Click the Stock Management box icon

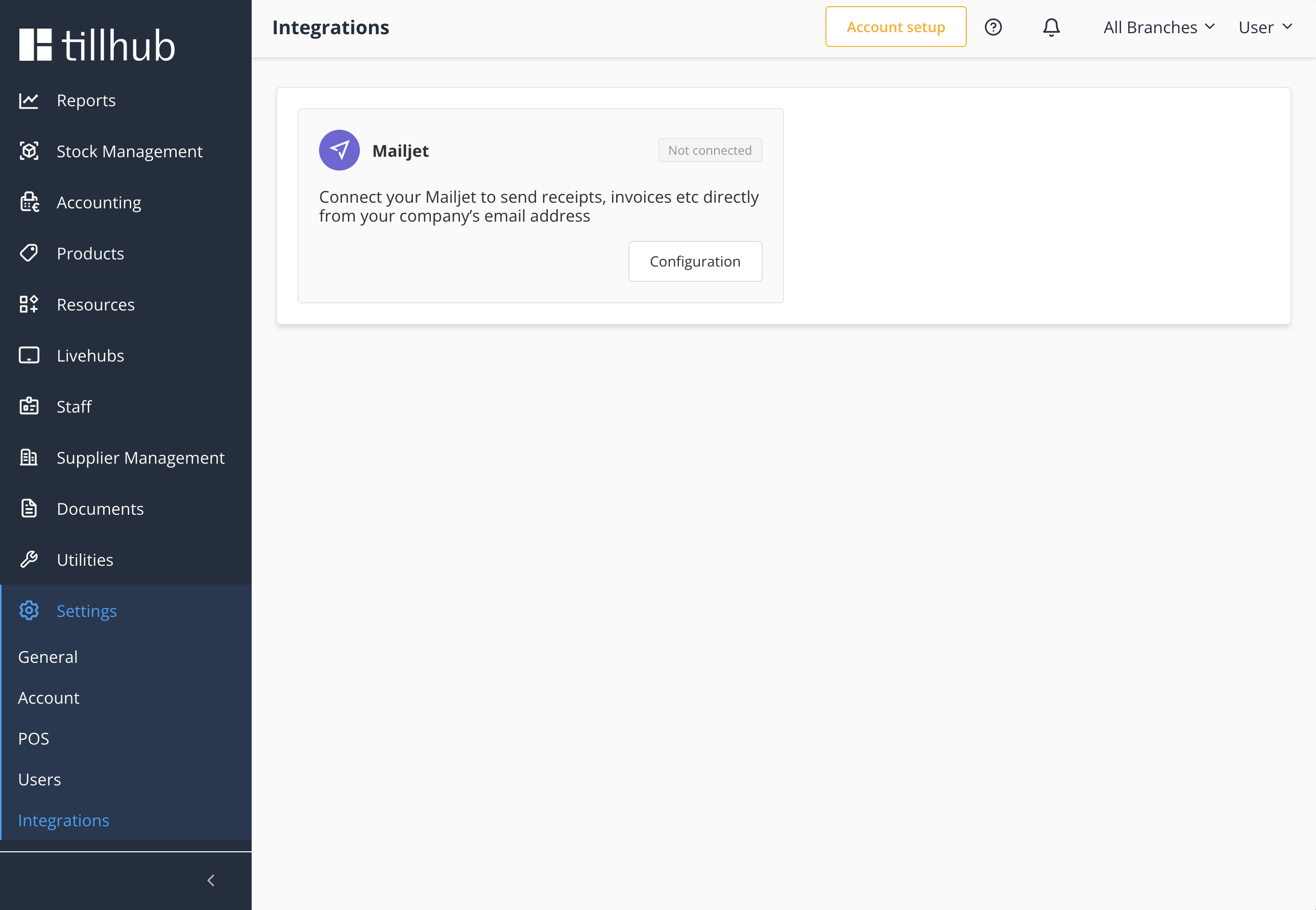29,151
